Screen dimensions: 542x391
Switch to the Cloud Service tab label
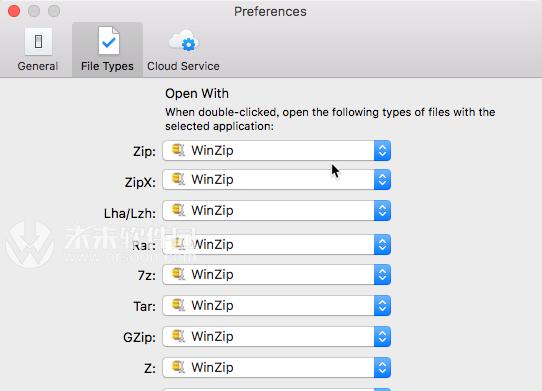[183, 66]
